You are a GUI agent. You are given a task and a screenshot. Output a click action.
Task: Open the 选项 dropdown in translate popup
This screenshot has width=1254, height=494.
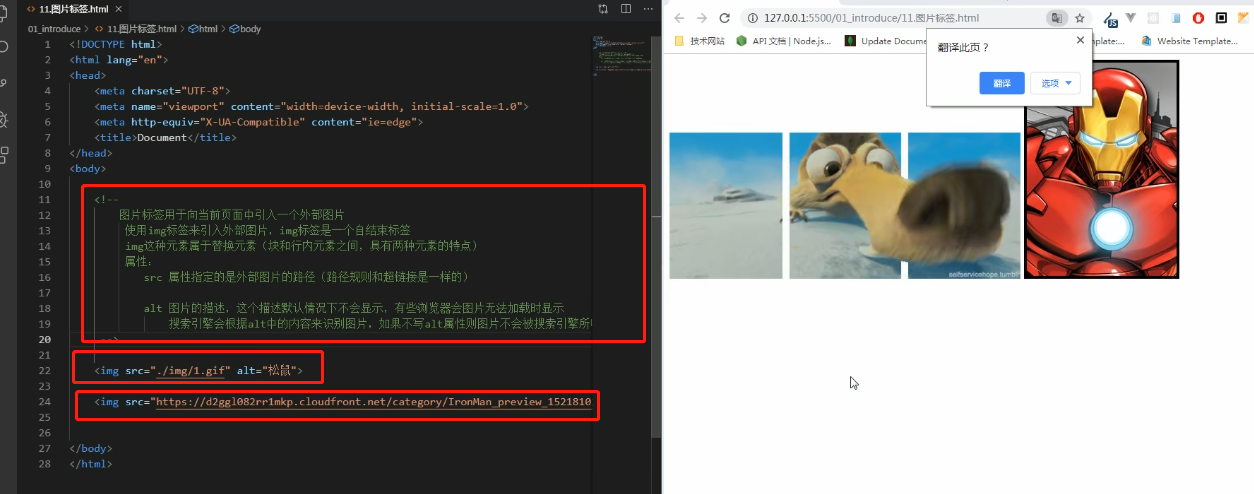pos(1055,83)
